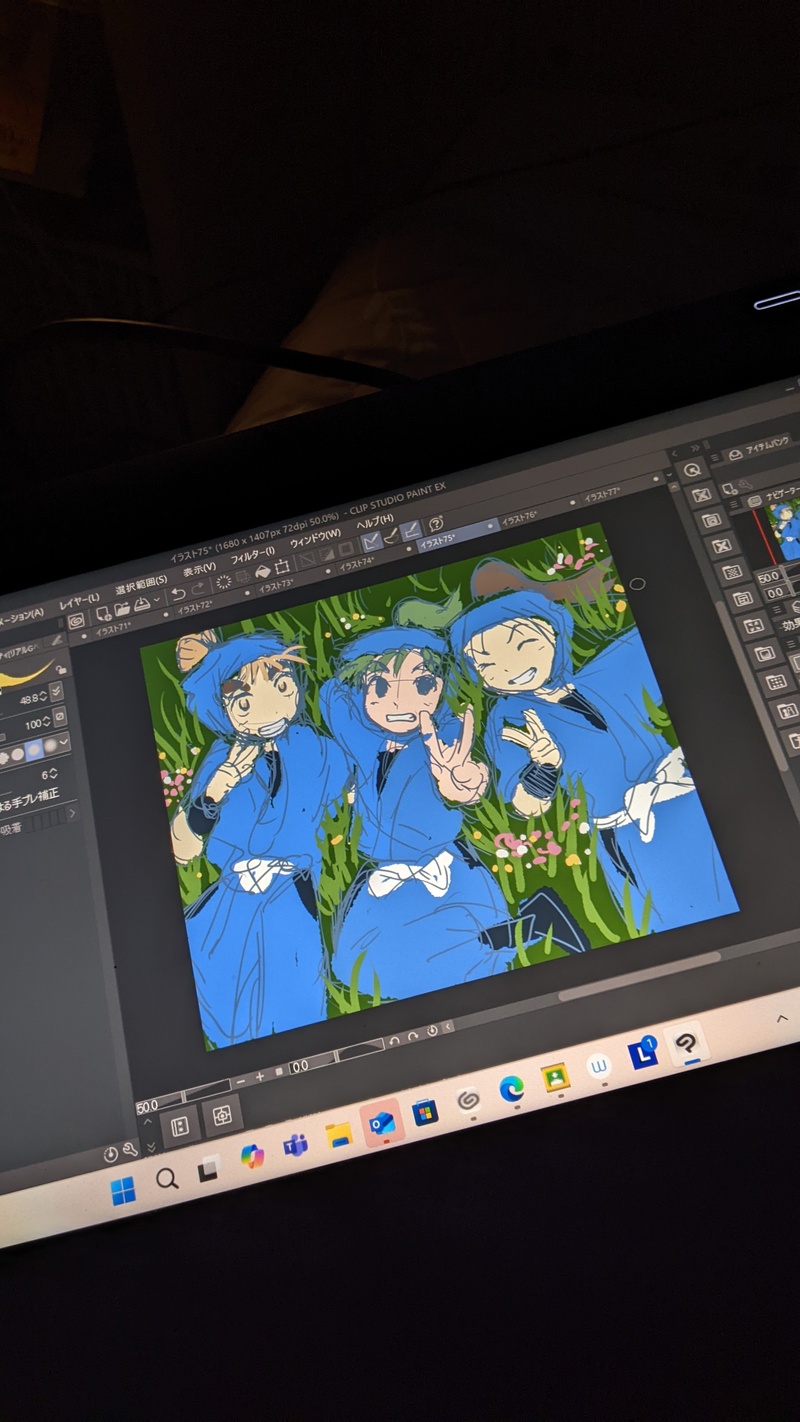Undo the last action with undo arrow

pyautogui.click(x=177, y=594)
